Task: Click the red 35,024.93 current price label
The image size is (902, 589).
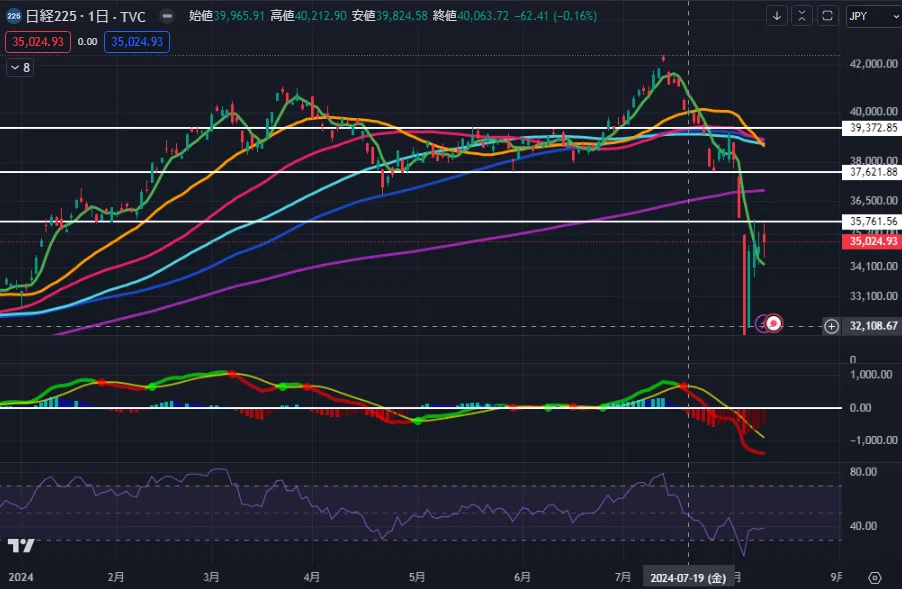Action: (873, 241)
